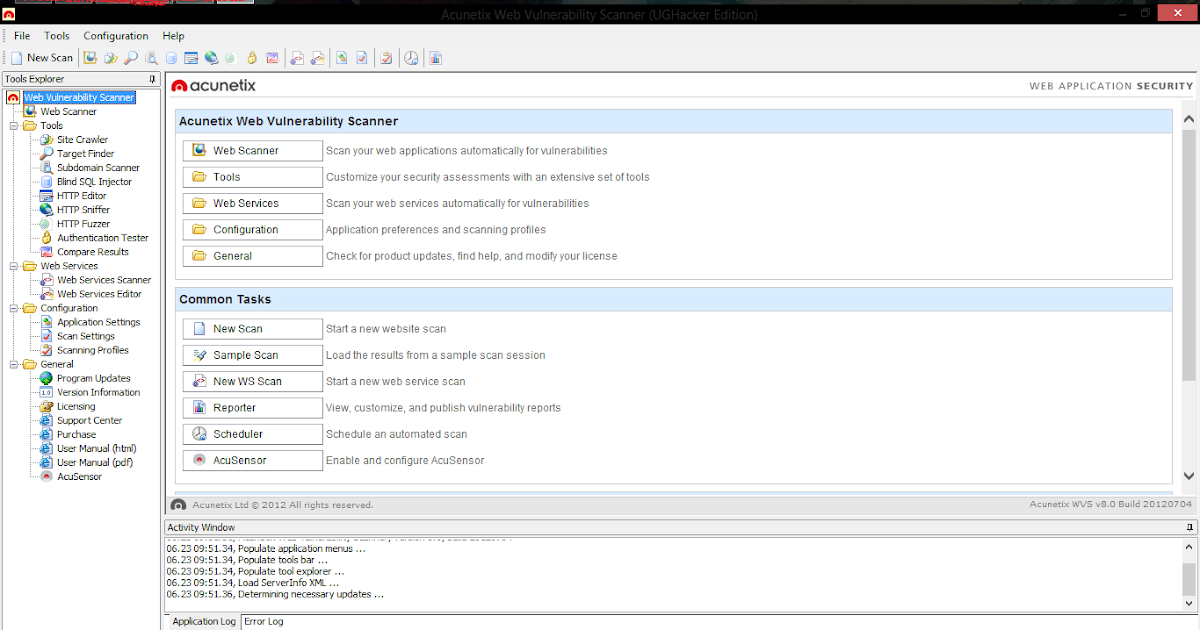Click the Web Services button in main panel
The width and height of the screenshot is (1200, 630).
click(252, 203)
